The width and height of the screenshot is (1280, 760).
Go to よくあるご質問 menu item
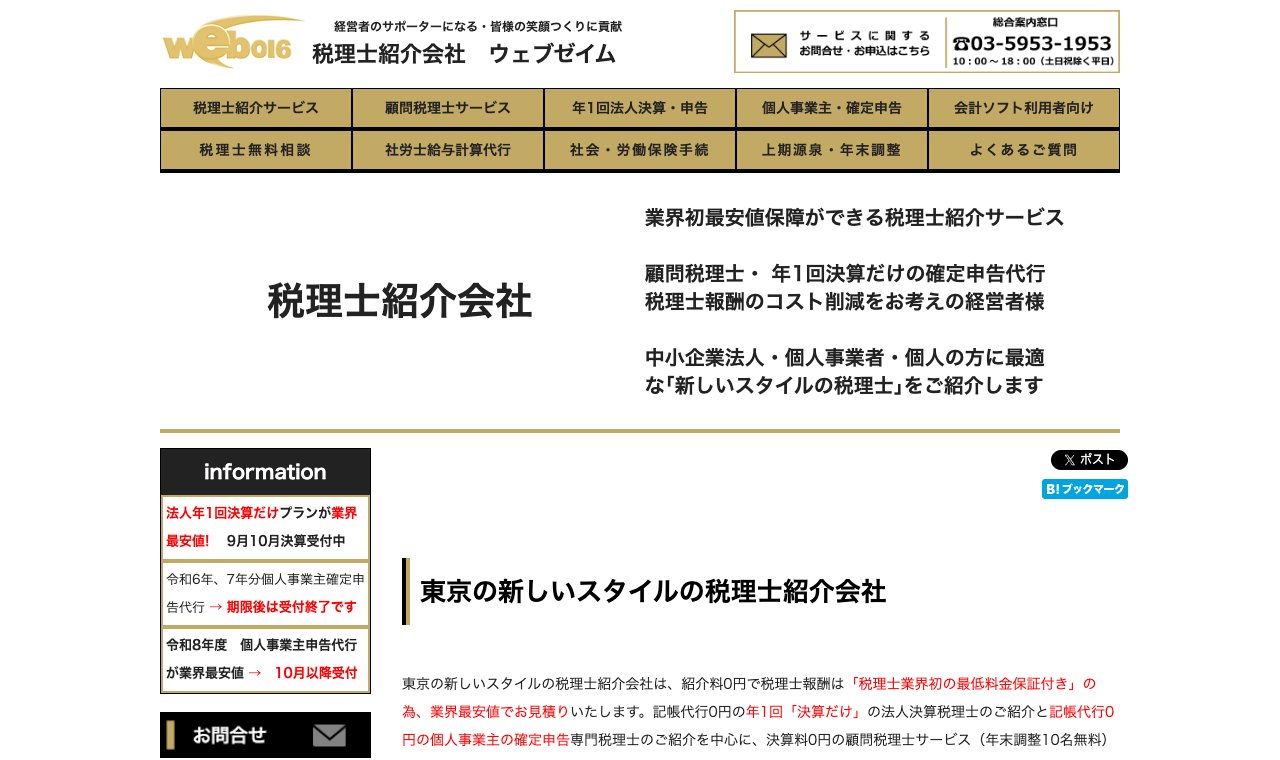1024,150
